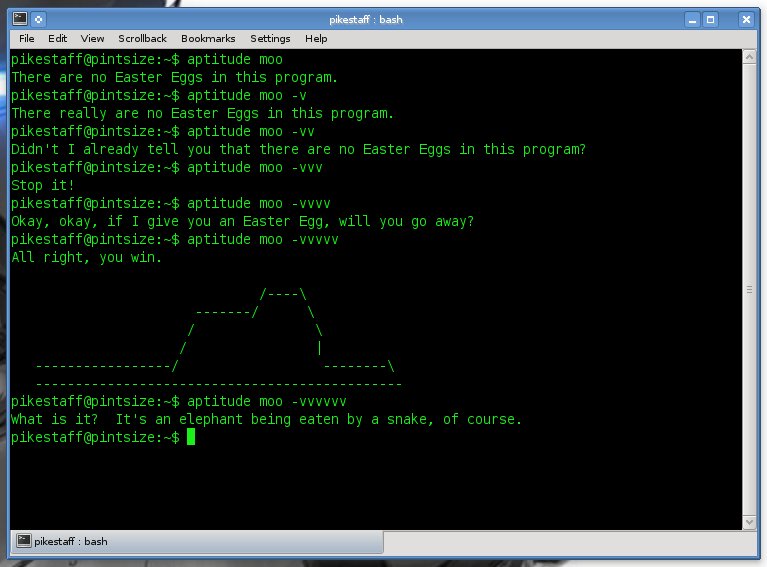The height and width of the screenshot is (567, 767).
Task: Maximize the pikestaff bash window
Action: tap(710, 20)
